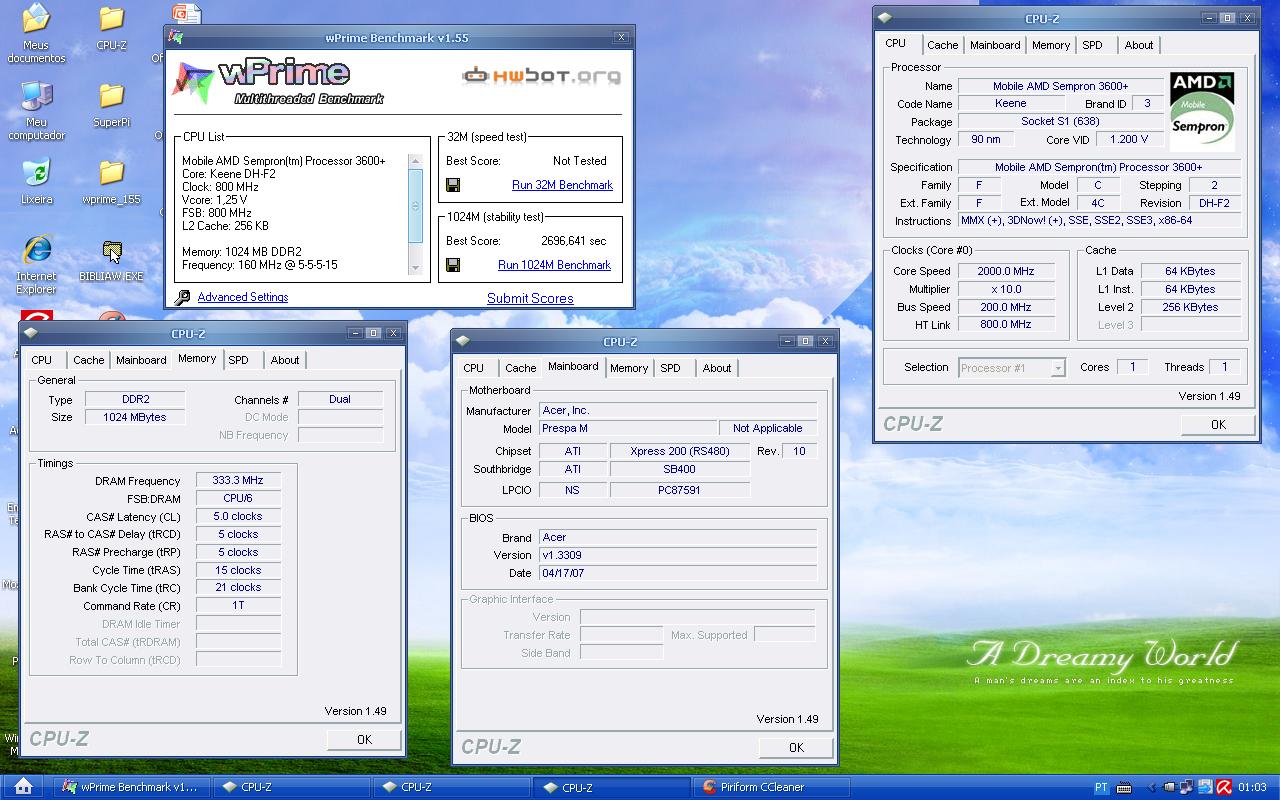Viewport: 1280px width, 800px height.
Task: Click the Package Socket S1 (638) field
Action: pos(1060,121)
